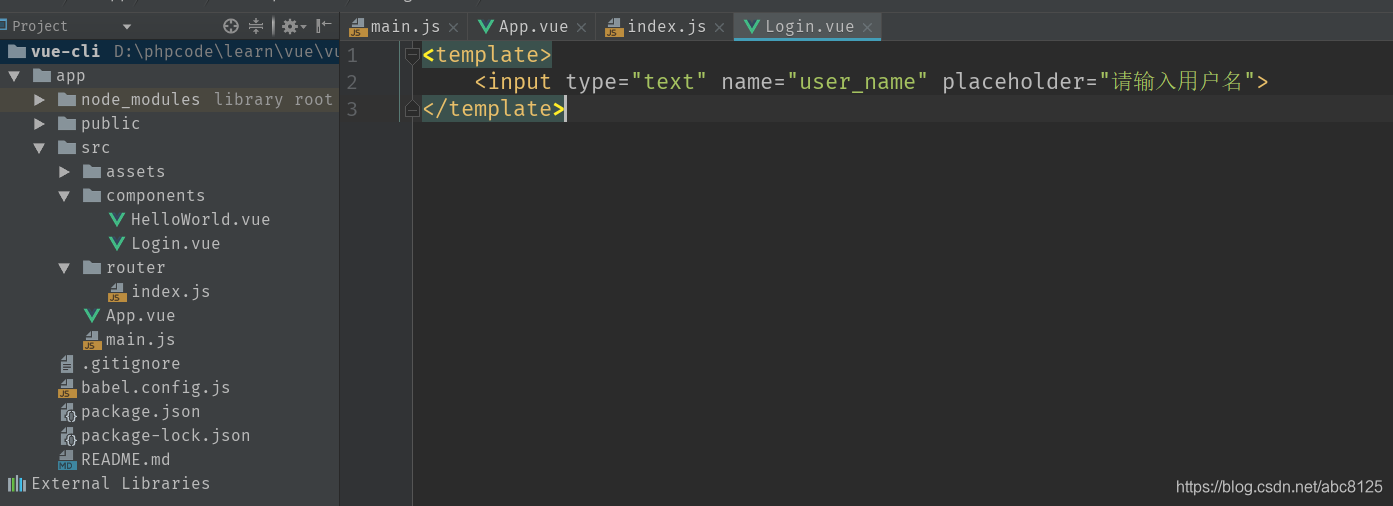This screenshot has height=506, width=1393.
Task: Click the JSON icon of package-lock.json
Action: (67, 435)
